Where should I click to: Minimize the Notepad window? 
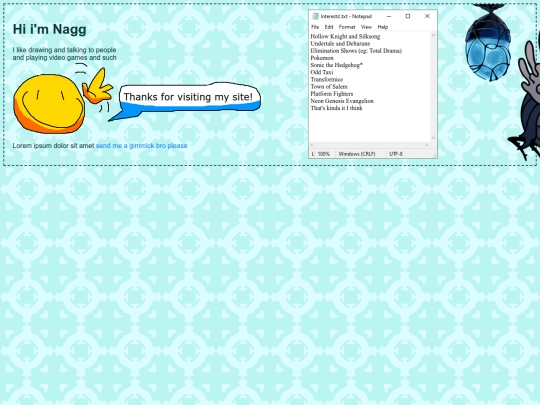[x=389, y=16]
